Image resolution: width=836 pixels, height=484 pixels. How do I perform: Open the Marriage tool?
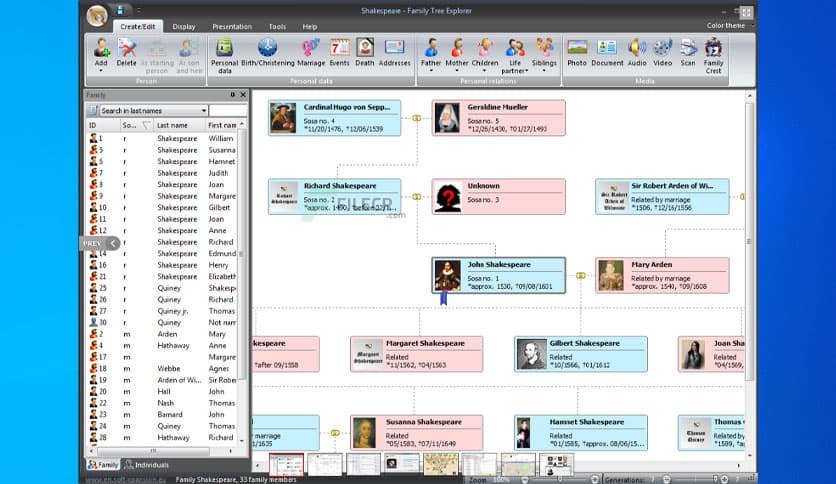click(x=311, y=52)
